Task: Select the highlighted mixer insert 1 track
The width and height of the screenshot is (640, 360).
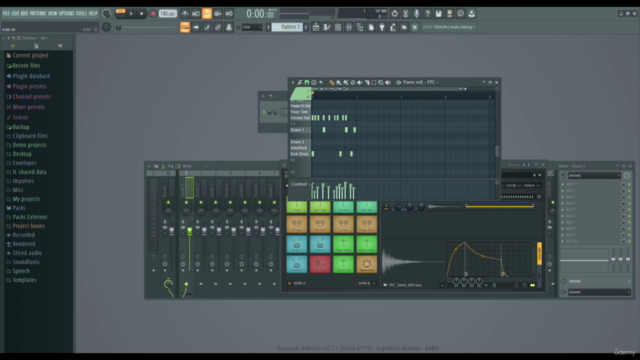Action: (189, 188)
